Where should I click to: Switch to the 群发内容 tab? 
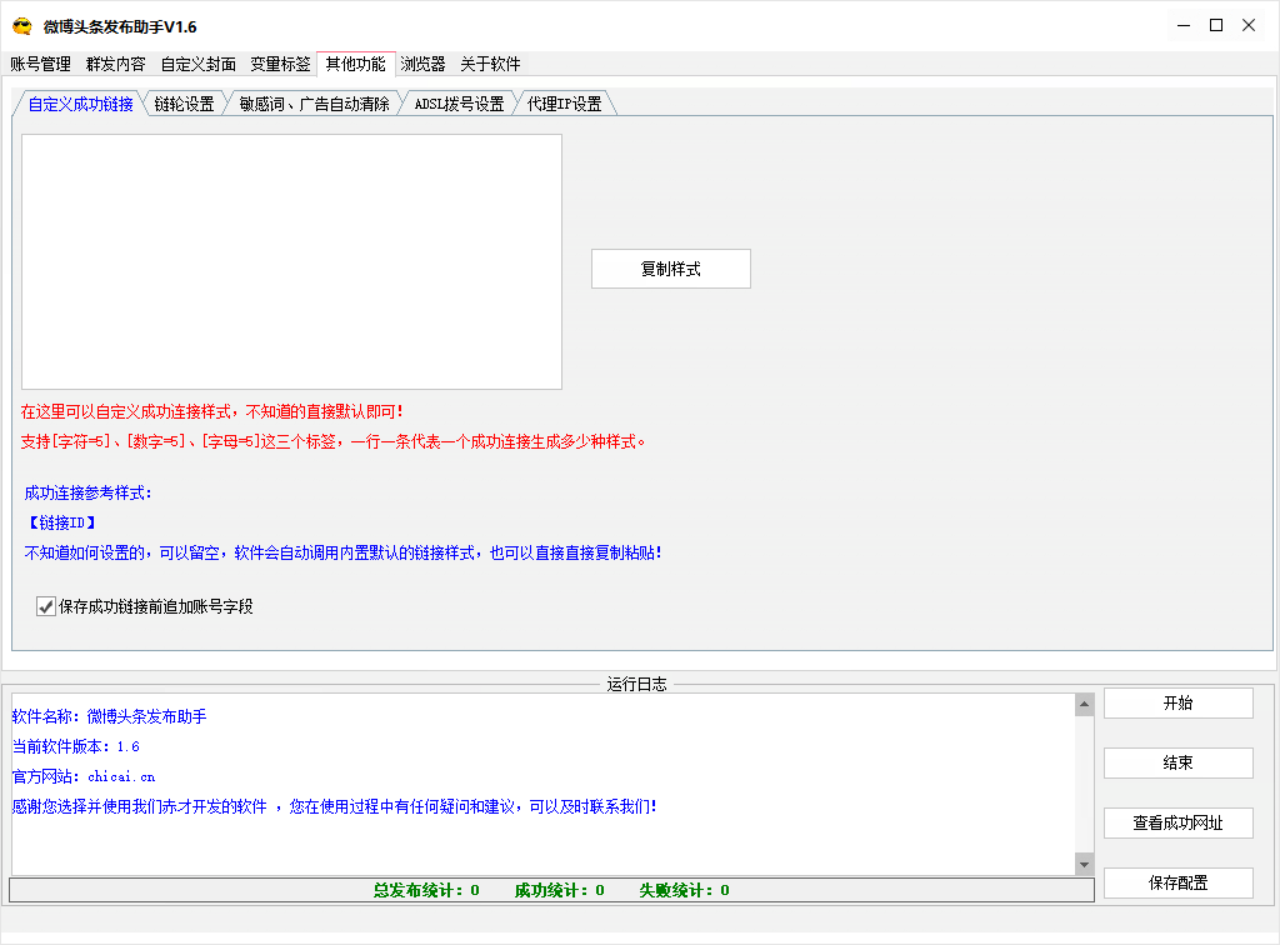[x=116, y=64]
